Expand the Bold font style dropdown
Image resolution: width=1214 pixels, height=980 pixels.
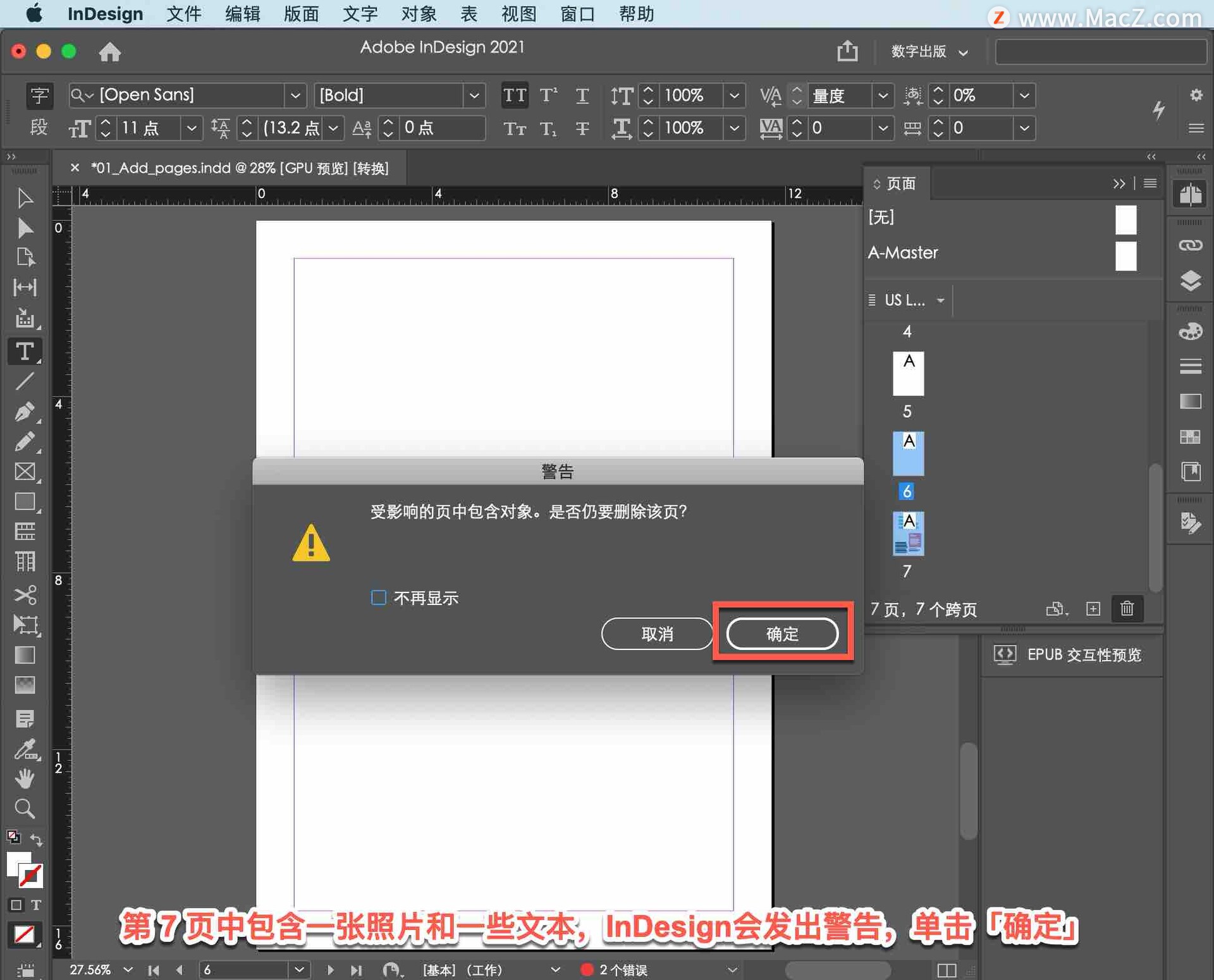[x=474, y=95]
